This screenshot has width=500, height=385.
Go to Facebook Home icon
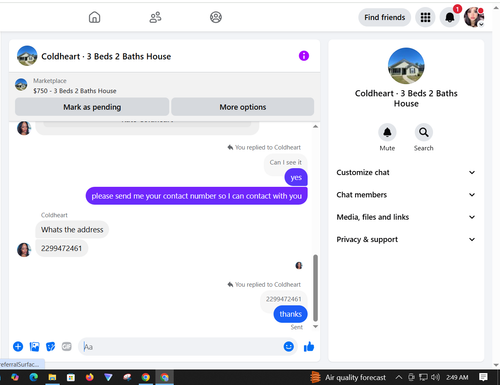tap(94, 17)
